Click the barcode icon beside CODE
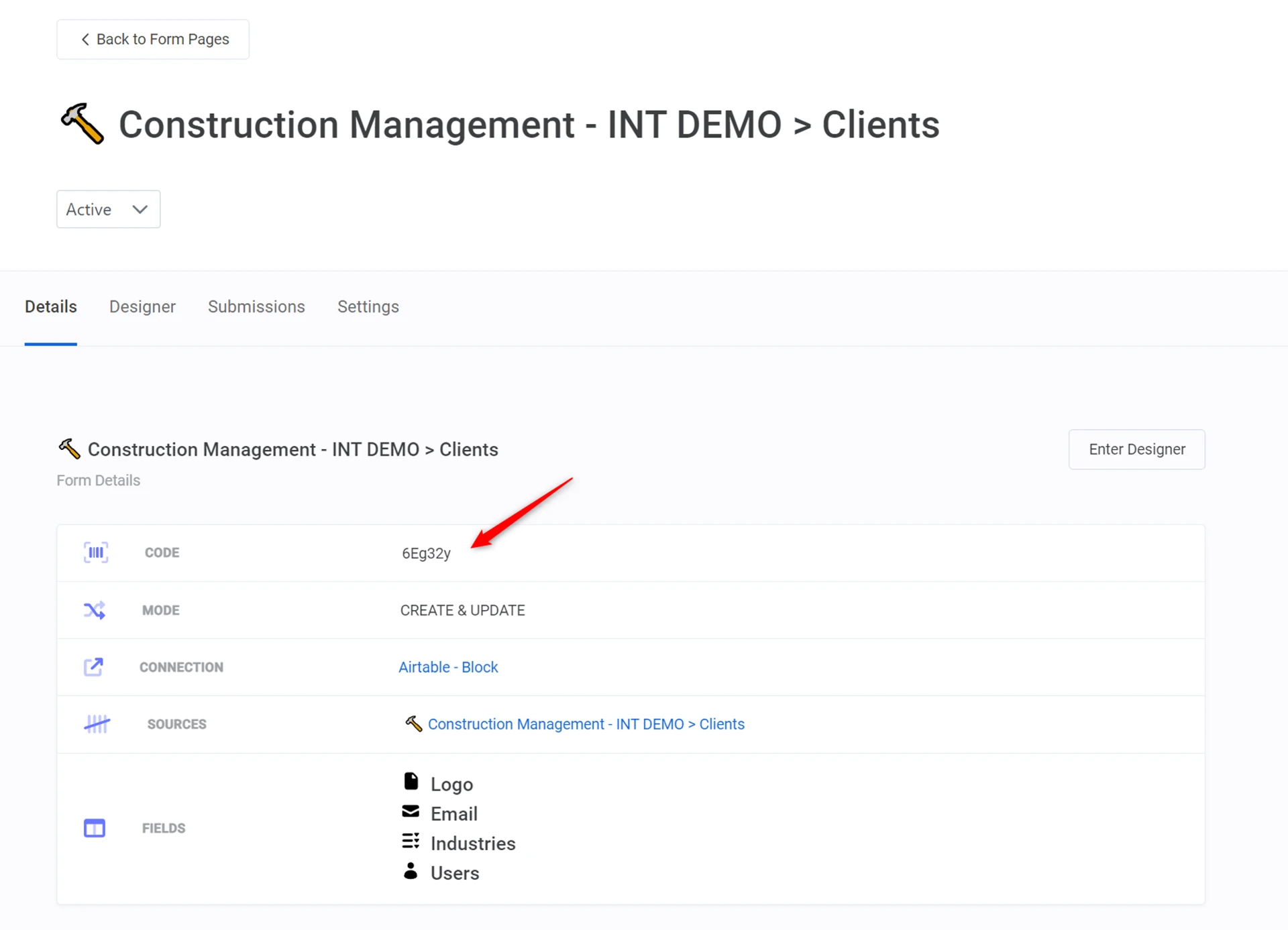The height and width of the screenshot is (930, 1288). [x=96, y=553]
